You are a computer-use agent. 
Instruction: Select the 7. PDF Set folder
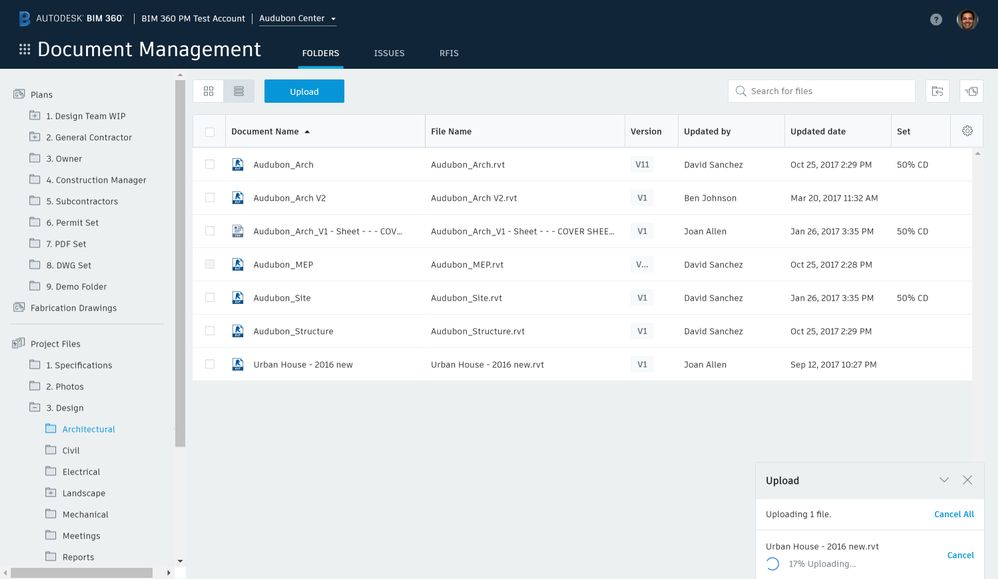tap(66, 244)
